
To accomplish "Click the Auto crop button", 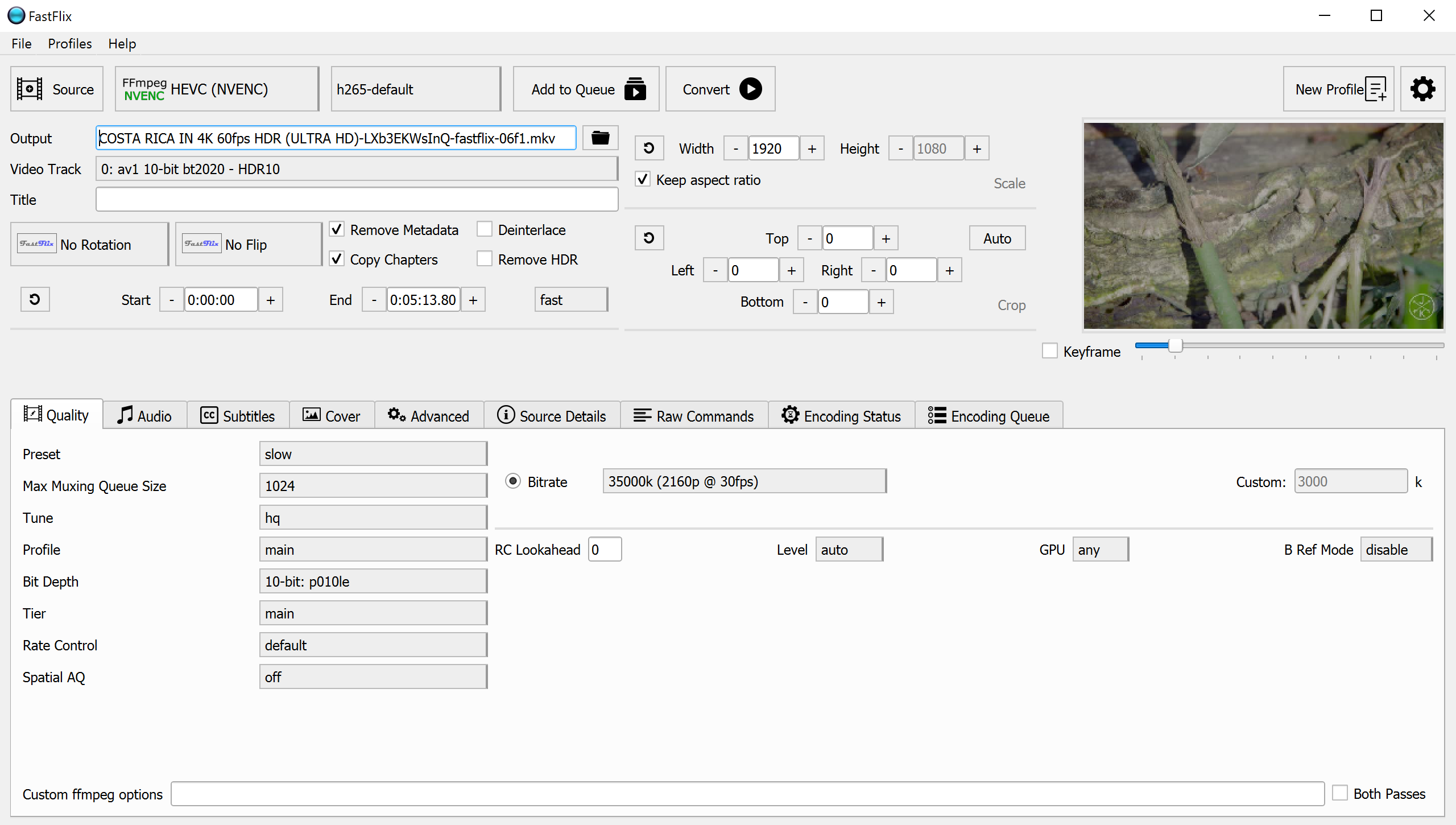I will 996,238.
